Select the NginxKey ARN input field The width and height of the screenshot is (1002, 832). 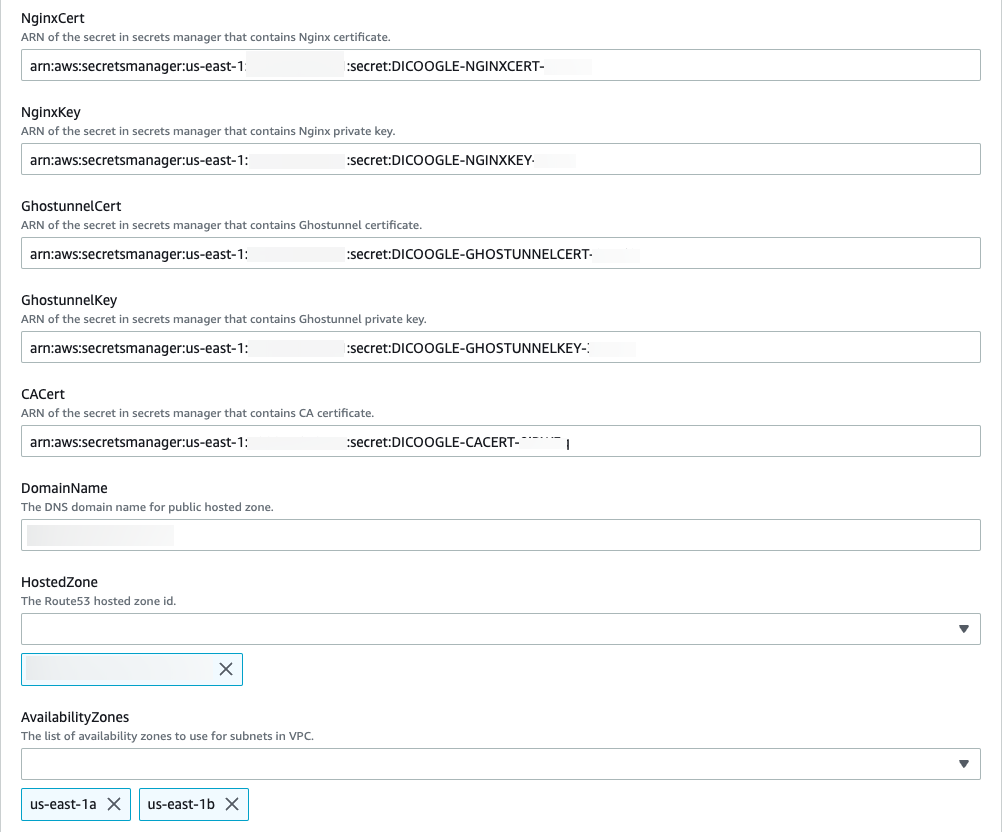pyautogui.click(x=500, y=159)
